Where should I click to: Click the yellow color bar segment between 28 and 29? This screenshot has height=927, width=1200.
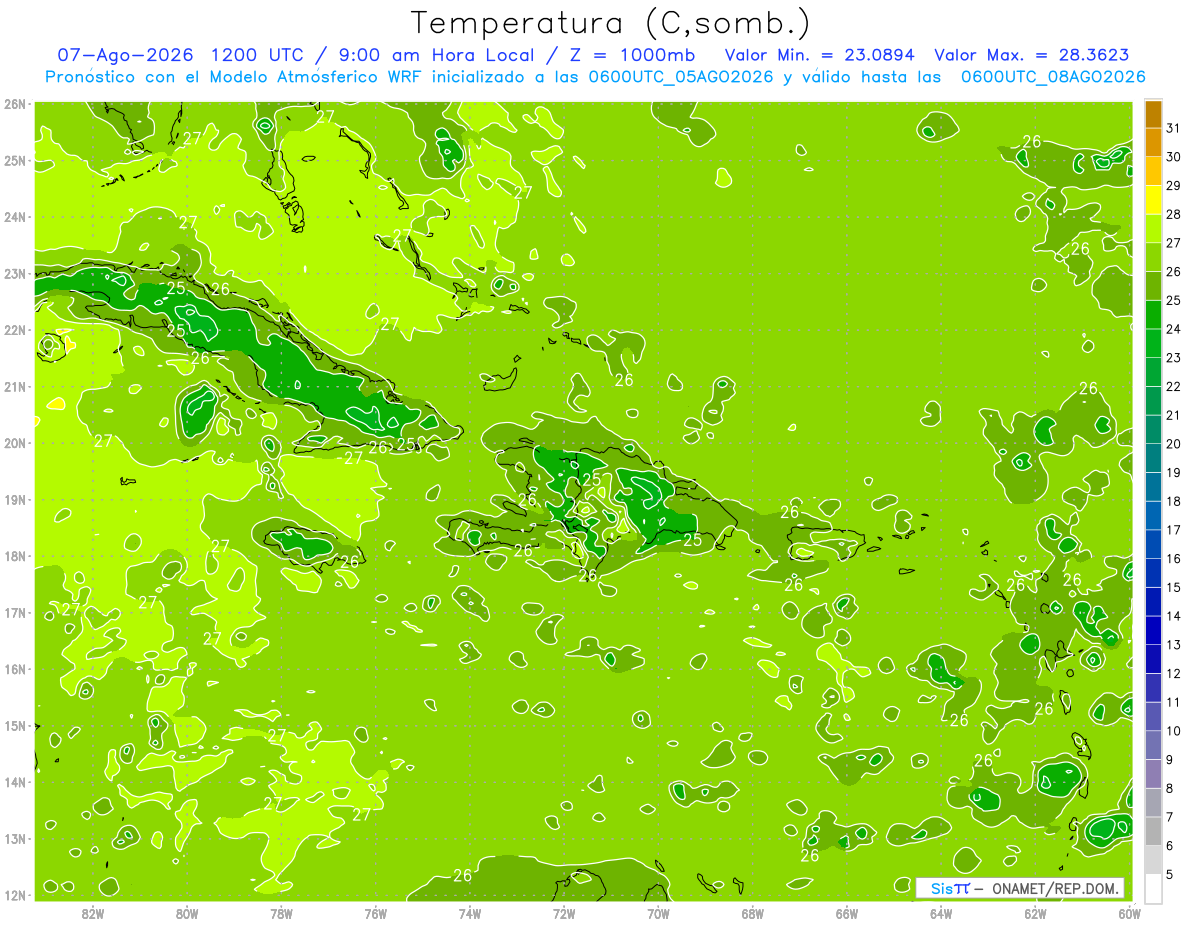pos(1153,199)
